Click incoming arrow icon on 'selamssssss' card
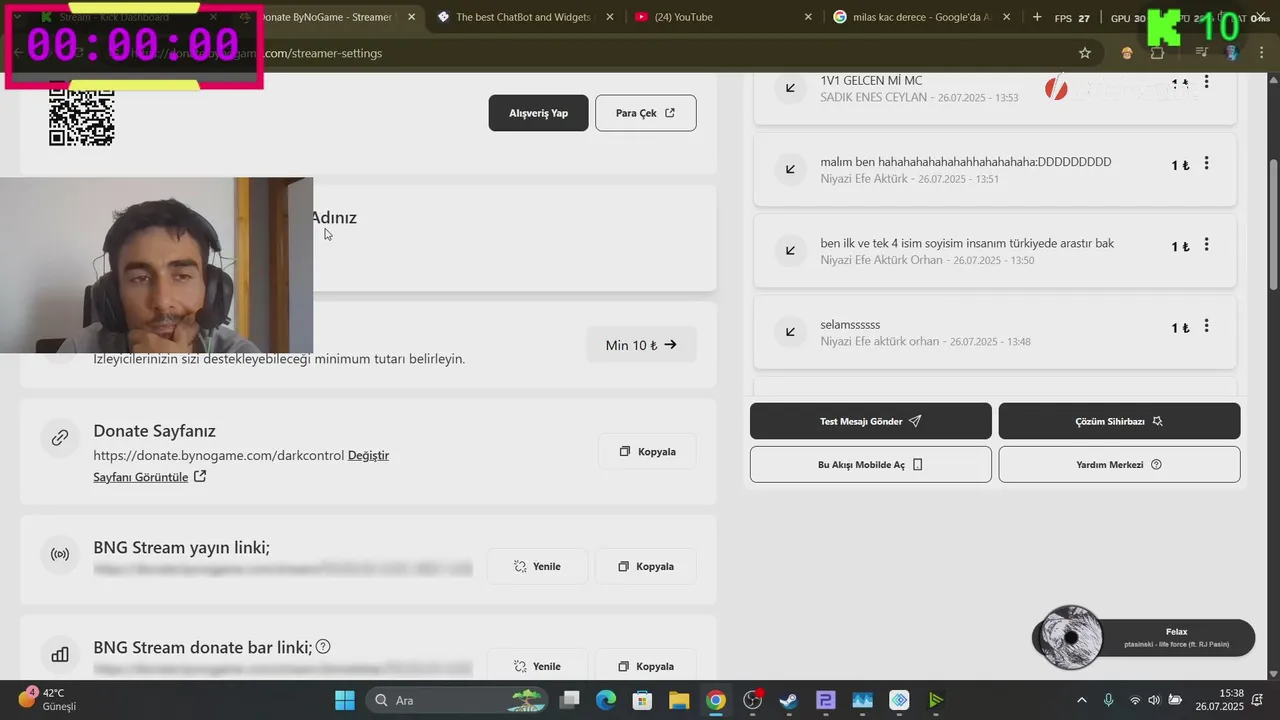Screen dimensions: 1280x720 point(790,332)
